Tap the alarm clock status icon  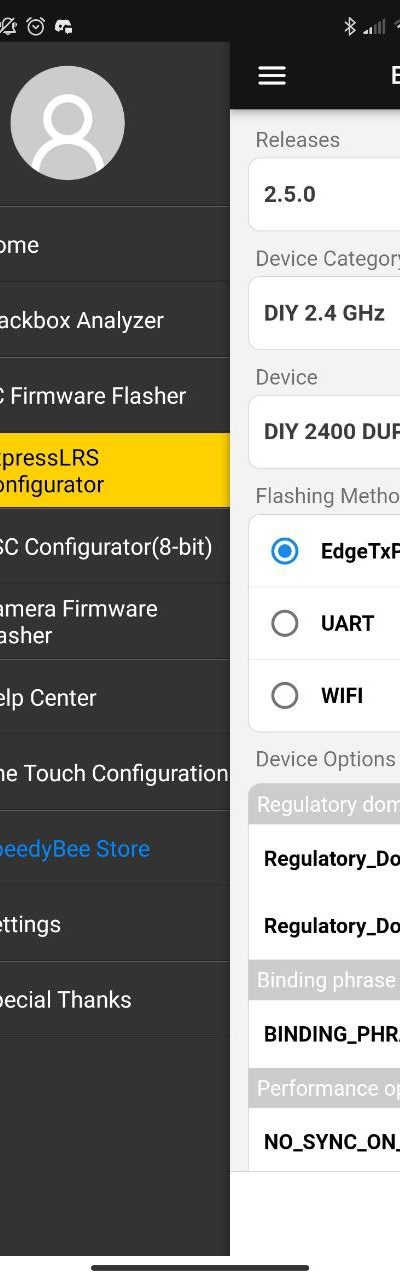coord(36,26)
